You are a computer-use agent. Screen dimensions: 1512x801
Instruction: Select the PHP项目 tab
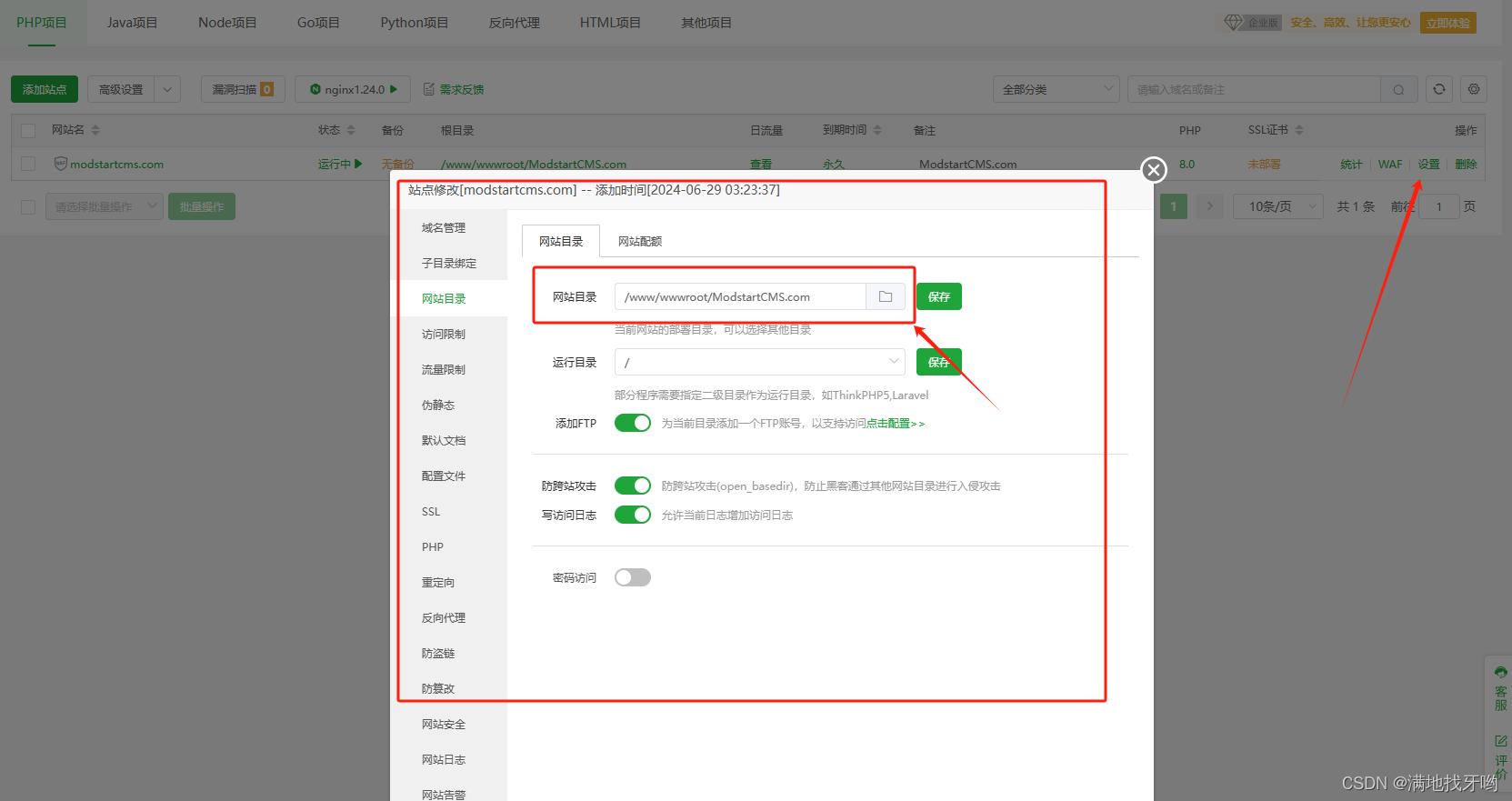[42, 23]
